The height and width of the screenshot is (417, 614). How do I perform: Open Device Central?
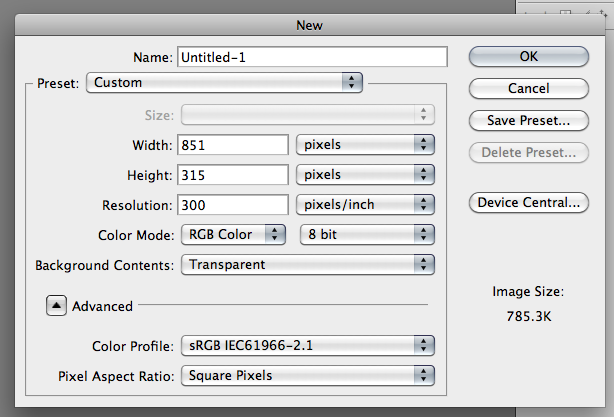click(x=529, y=202)
